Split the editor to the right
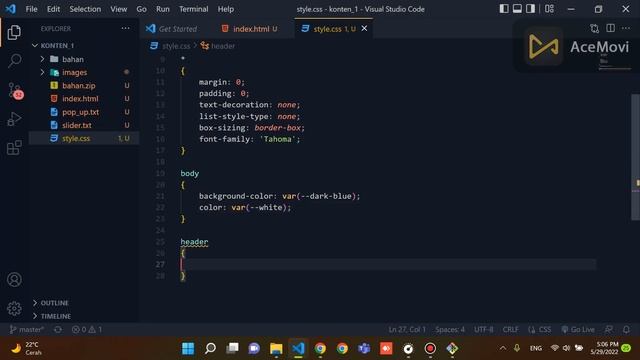Viewport: 640px width, 360px height. (x=611, y=28)
